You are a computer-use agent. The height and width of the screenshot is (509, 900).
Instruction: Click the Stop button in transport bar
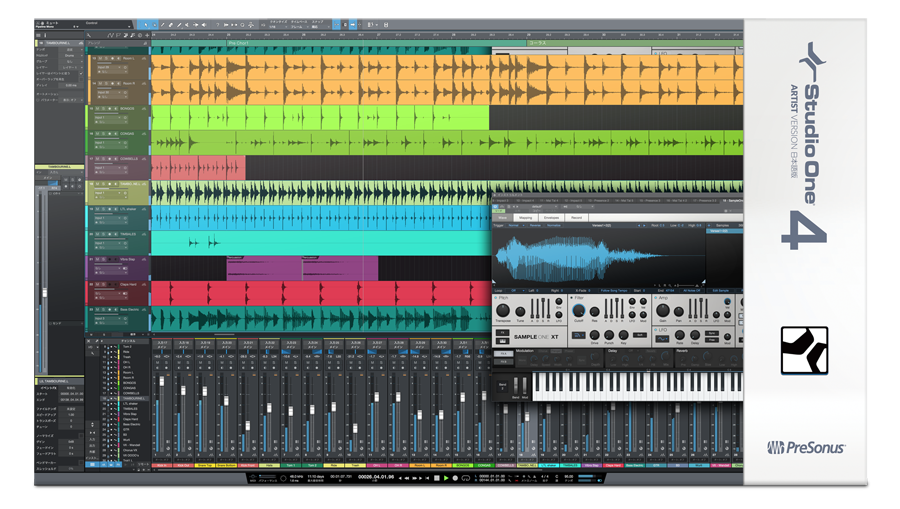click(437, 478)
